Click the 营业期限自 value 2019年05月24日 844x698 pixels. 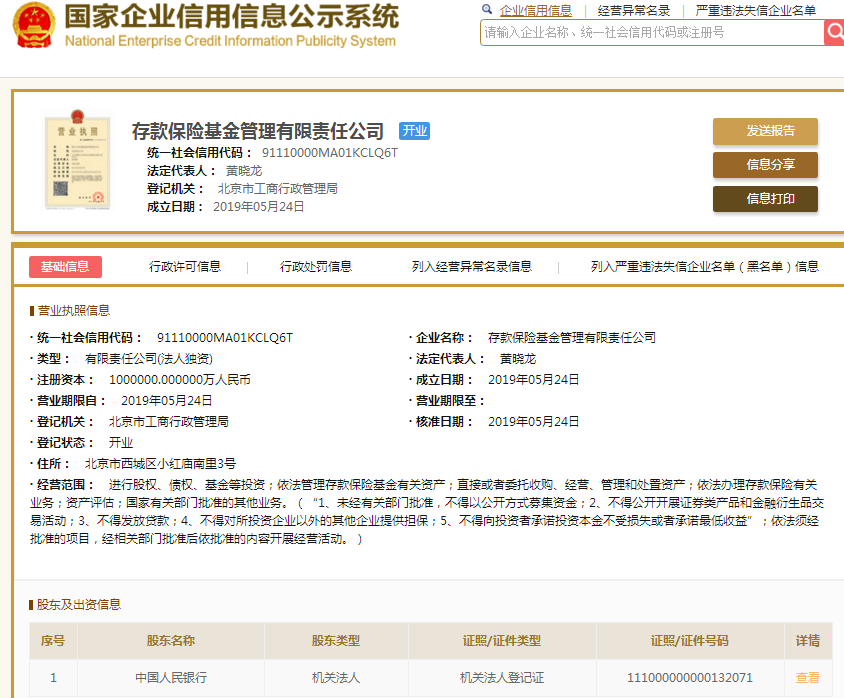point(166,401)
